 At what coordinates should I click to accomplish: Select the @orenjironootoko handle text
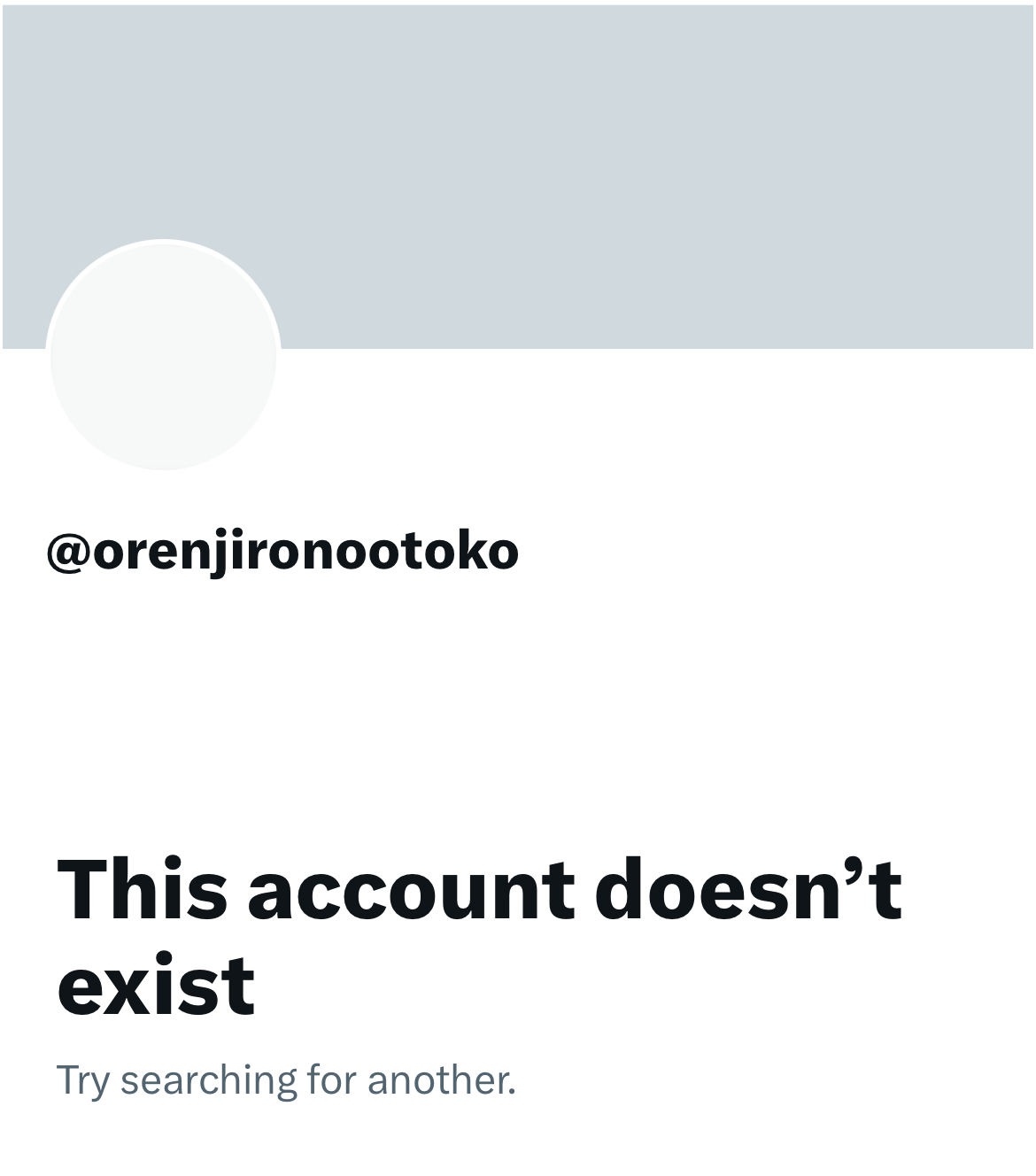pyautogui.click(x=282, y=552)
